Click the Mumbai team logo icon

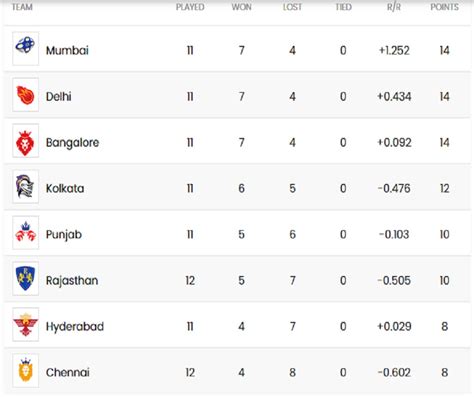pyautogui.click(x=26, y=49)
